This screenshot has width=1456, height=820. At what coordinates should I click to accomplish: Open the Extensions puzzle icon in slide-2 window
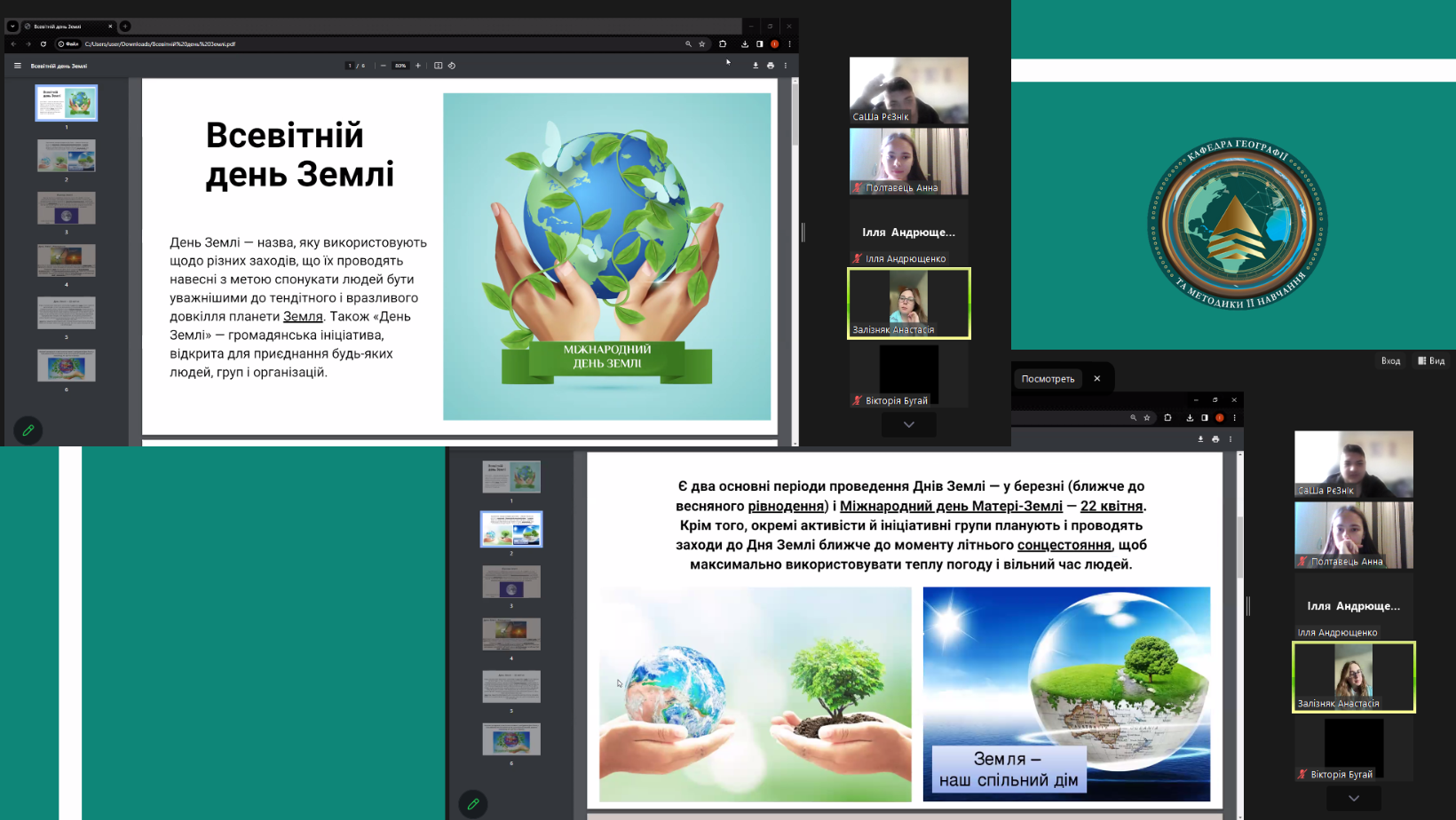1168,417
